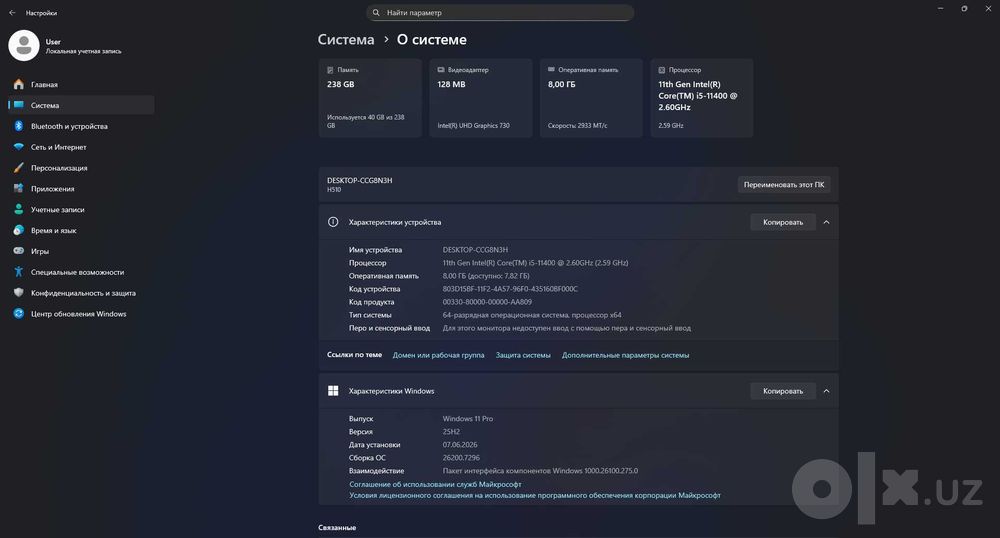Click the brush icon for Персонализация
This screenshot has height=538, width=1000.
[x=18, y=168]
